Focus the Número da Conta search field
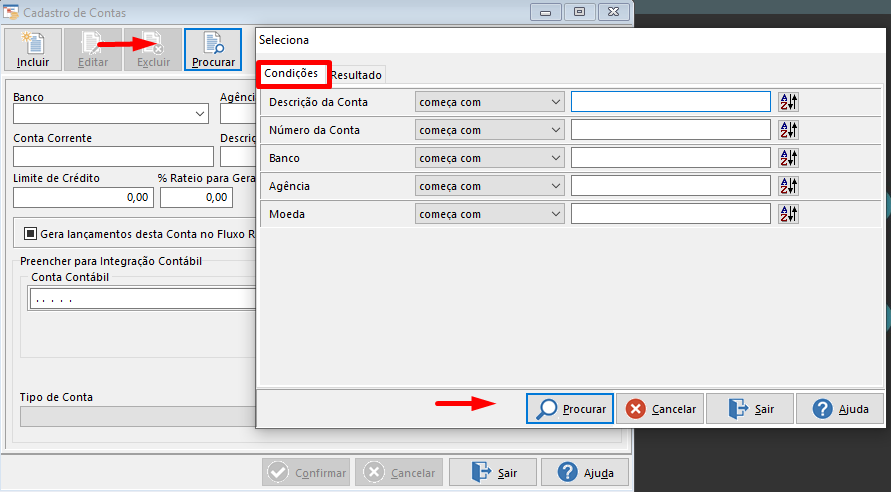 [x=671, y=130]
